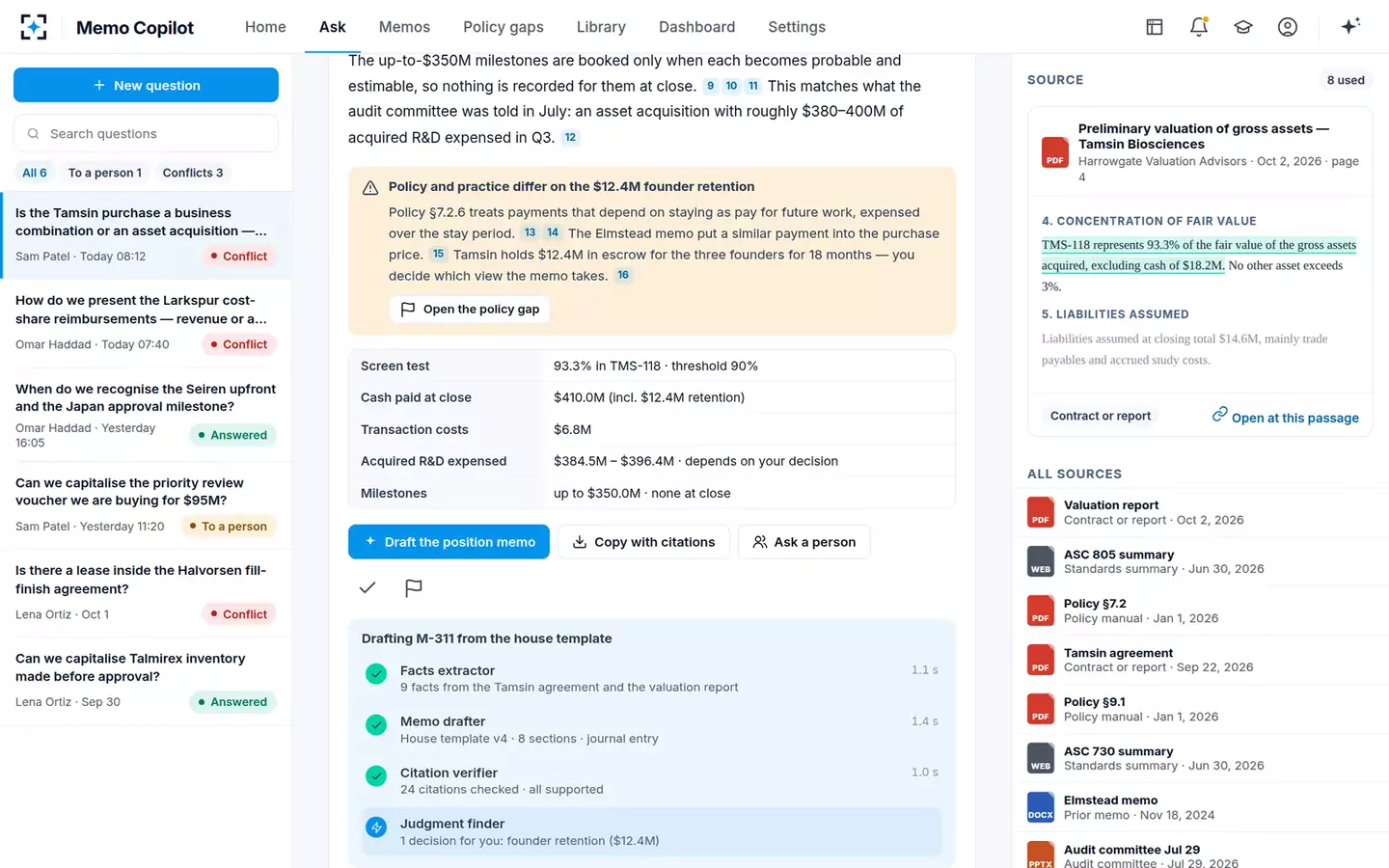
Task: Mark the answer accepted with the checkmark
Action: click(x=368, y=587)
